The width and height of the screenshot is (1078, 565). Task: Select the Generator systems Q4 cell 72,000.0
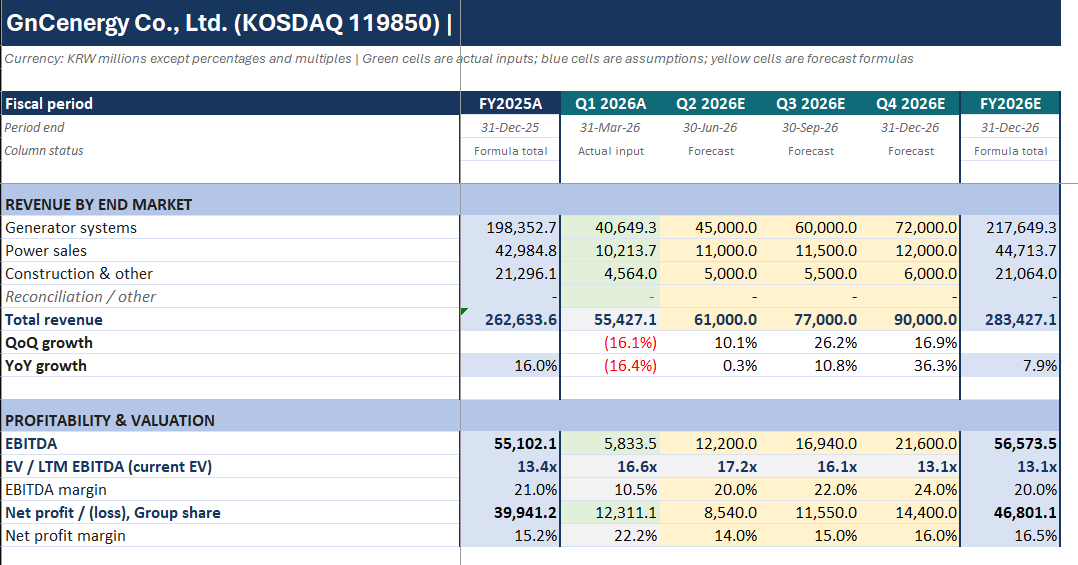[910, 228]
